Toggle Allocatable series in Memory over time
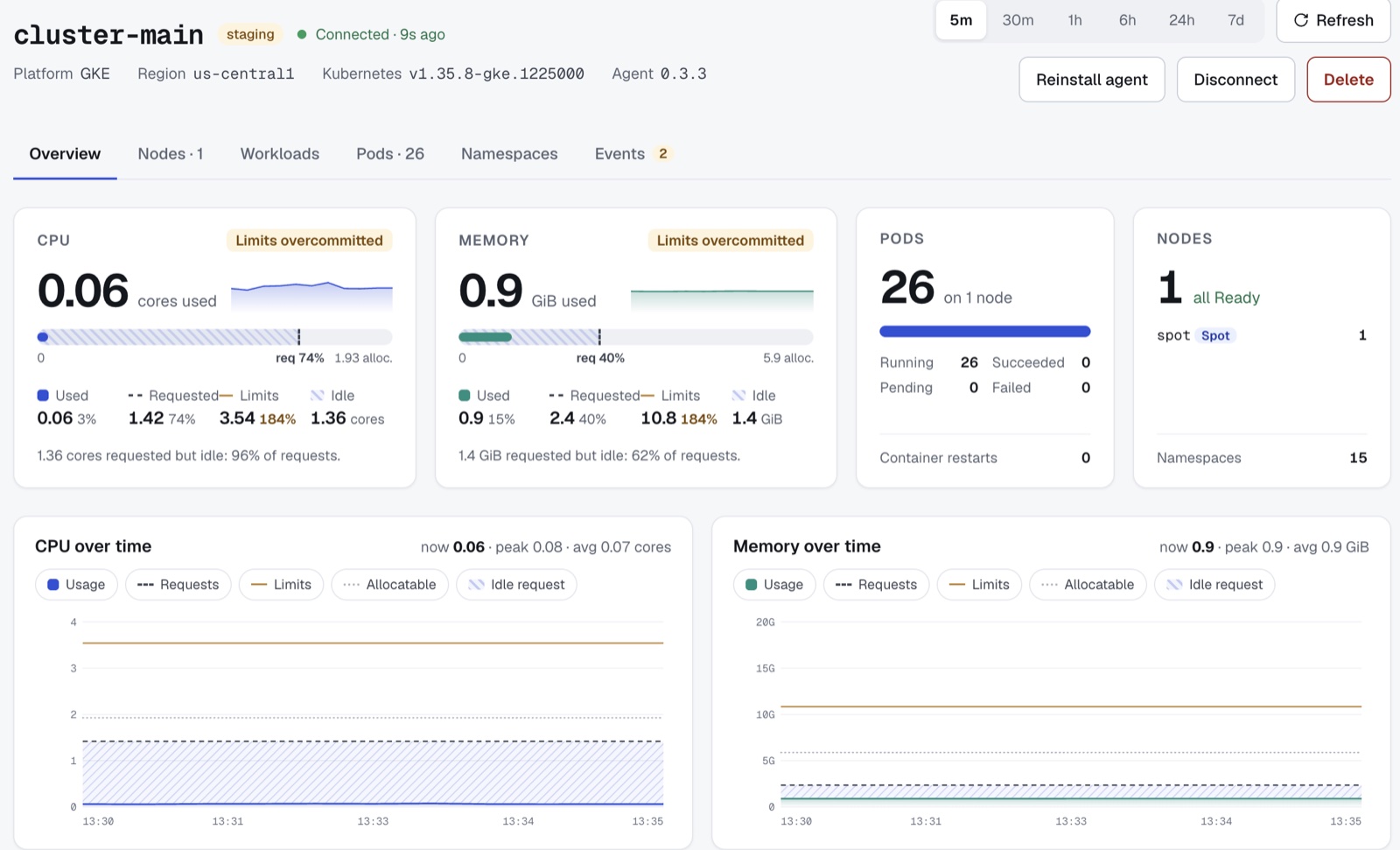The height and width of the screenshot is (850, 1400). [x=1088, y=585]
